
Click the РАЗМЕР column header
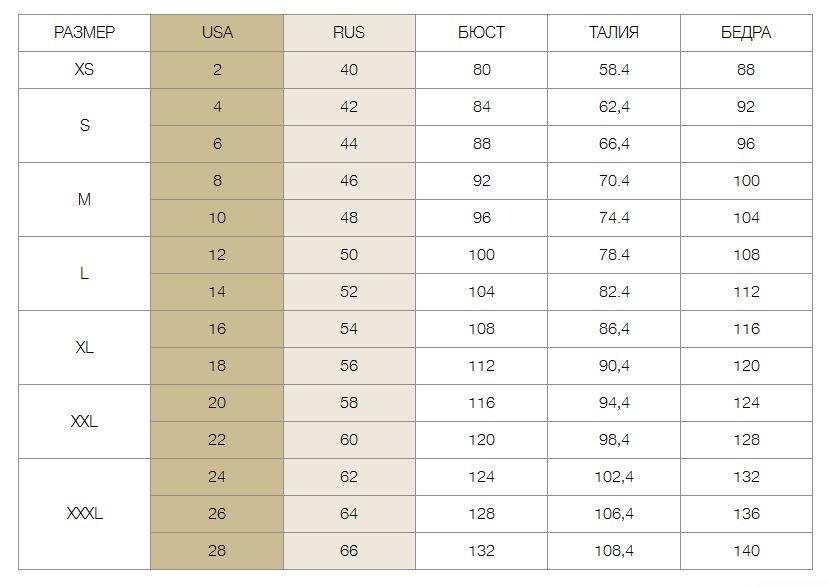[84, 32]
